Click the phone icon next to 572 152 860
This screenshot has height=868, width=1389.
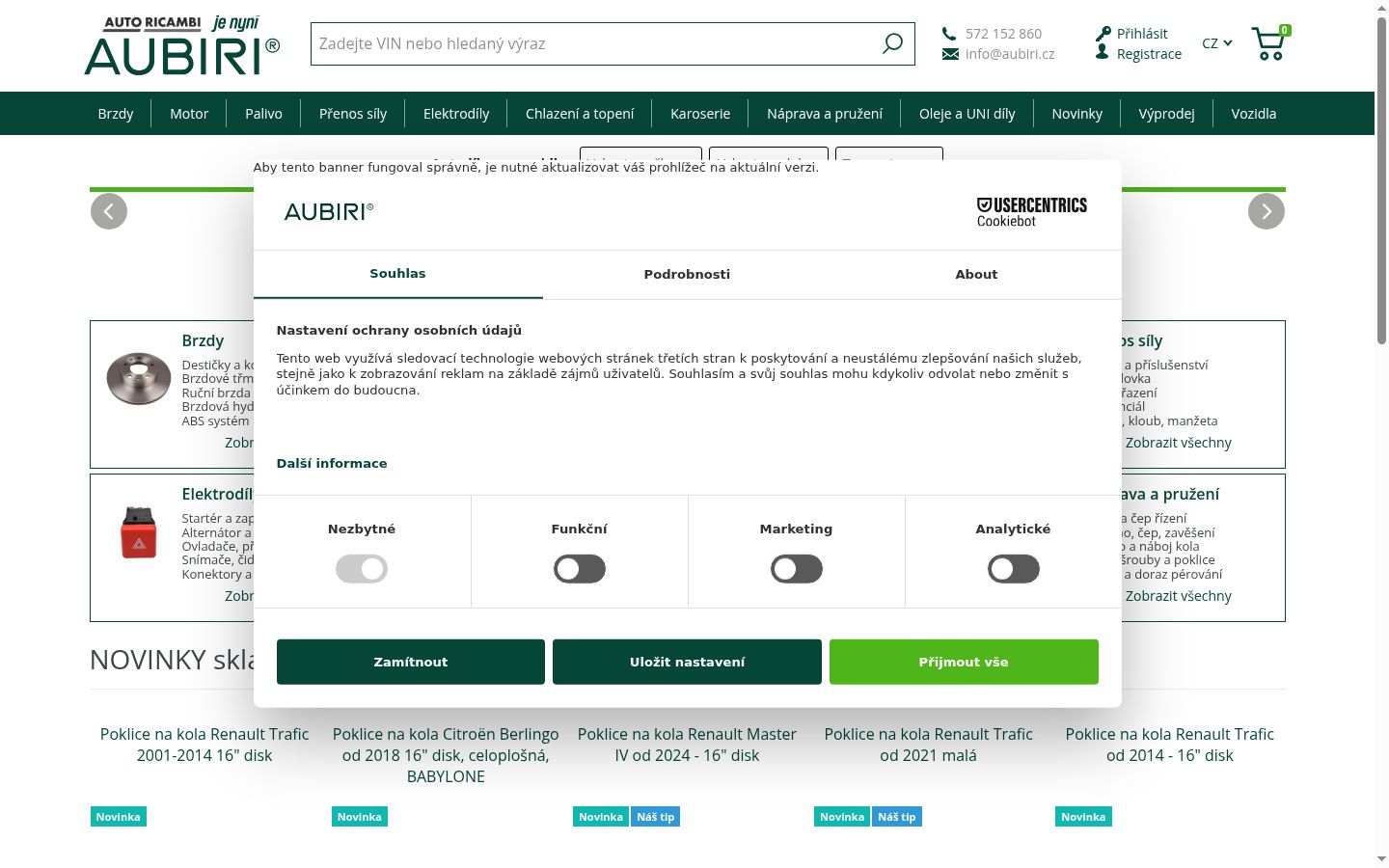tap(949, 34)
